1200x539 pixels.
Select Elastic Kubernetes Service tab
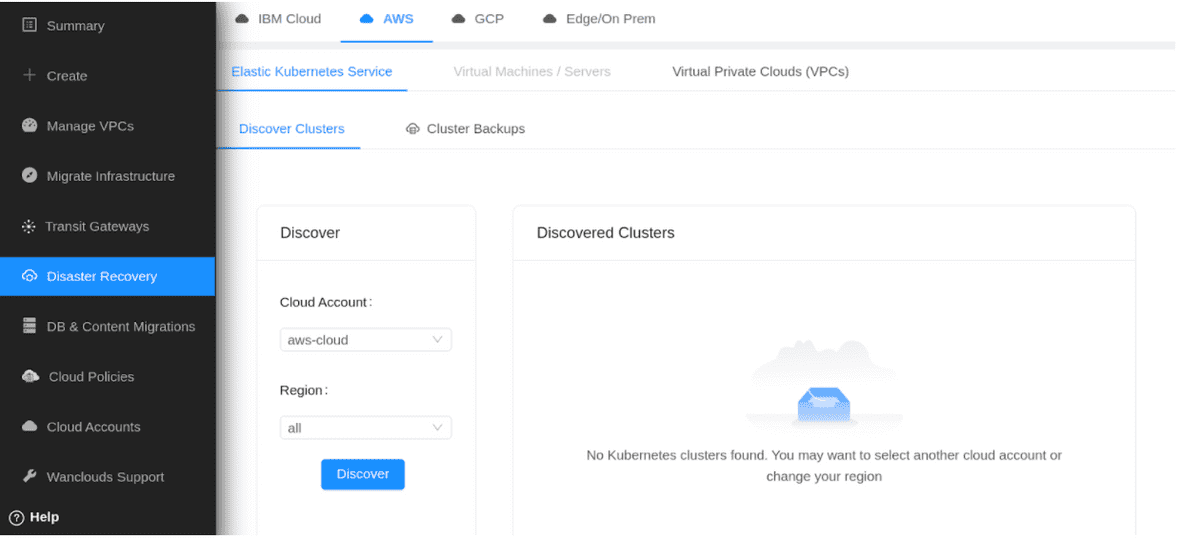(x=312, y=71)
